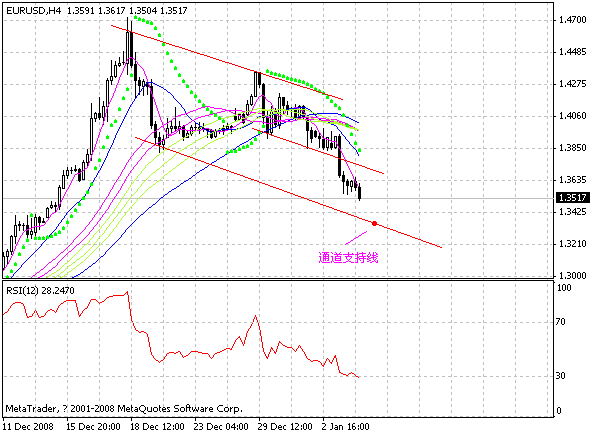Click the RSI scale value 30
This screenshot has width=591, height=434.
tap(560, 376)
